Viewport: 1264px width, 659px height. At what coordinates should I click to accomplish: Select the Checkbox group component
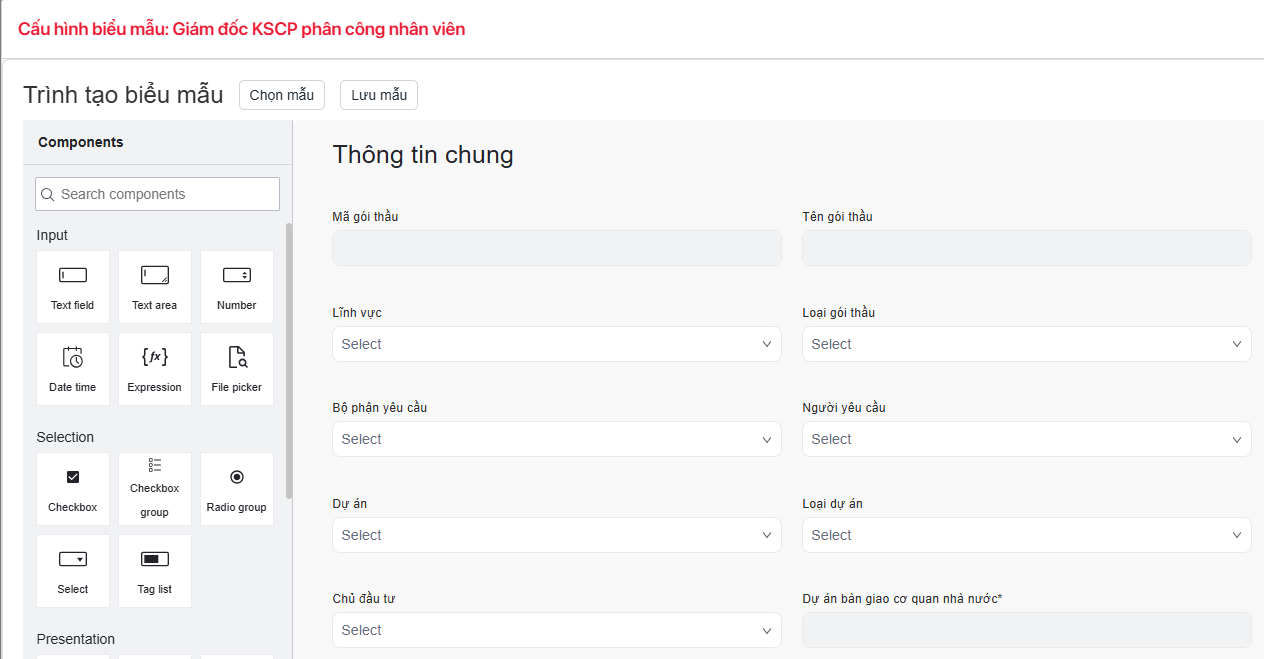(x=155, y=489)
